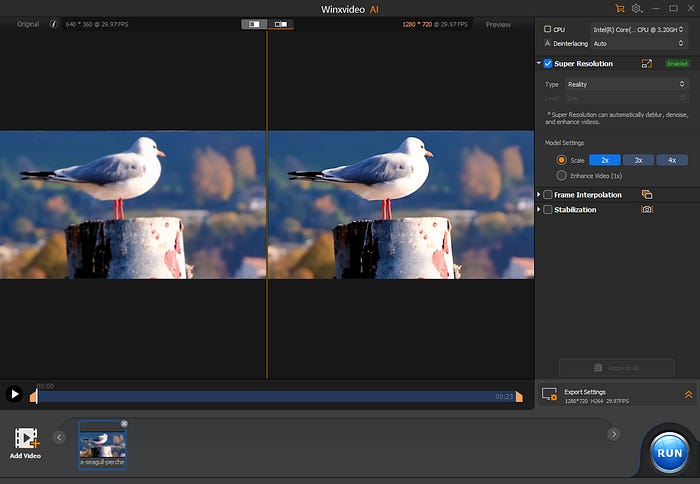Open the shopping cart purchase icon

click(619, 8)
